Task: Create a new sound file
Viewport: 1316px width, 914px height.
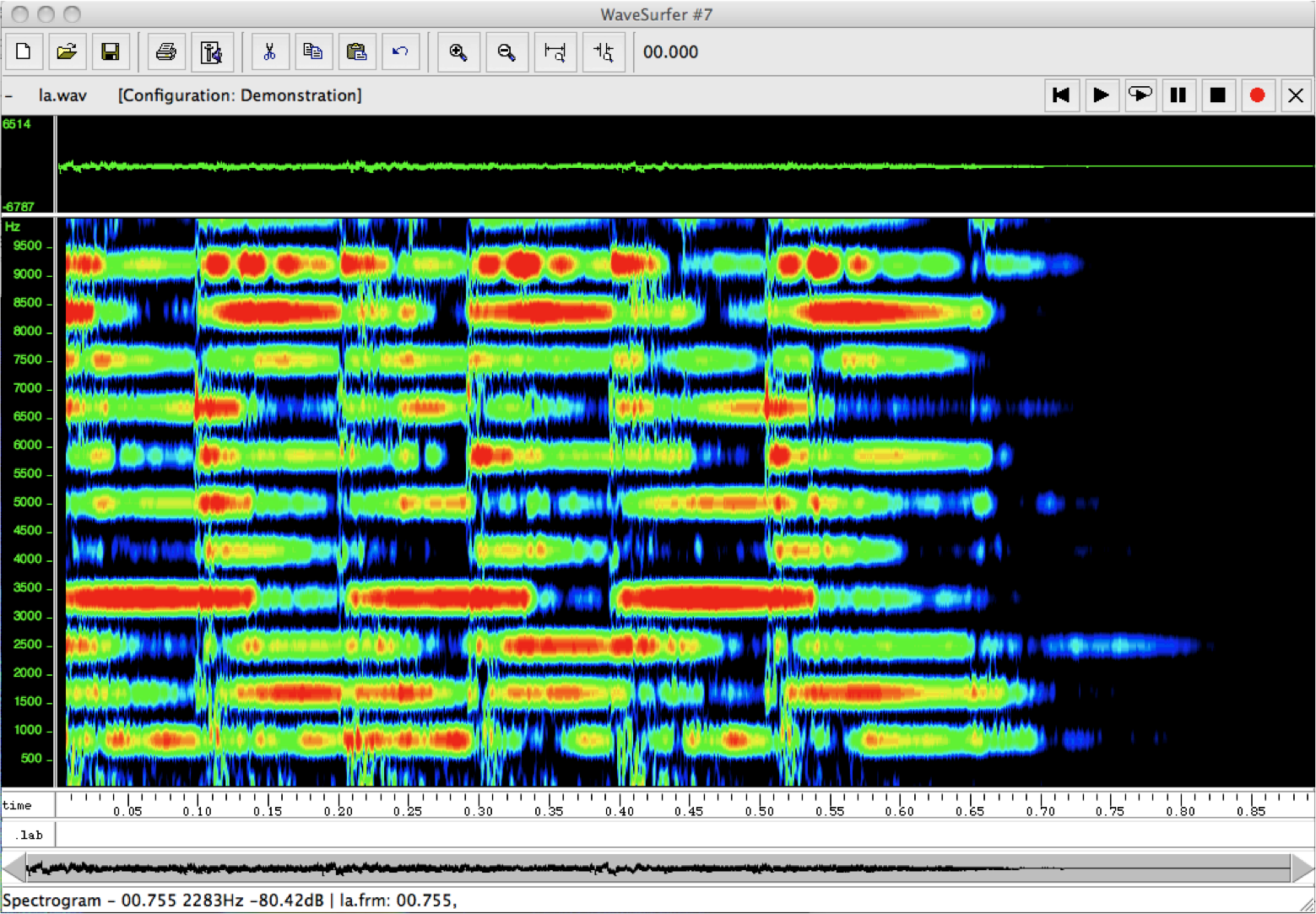Action: (24, 52)
